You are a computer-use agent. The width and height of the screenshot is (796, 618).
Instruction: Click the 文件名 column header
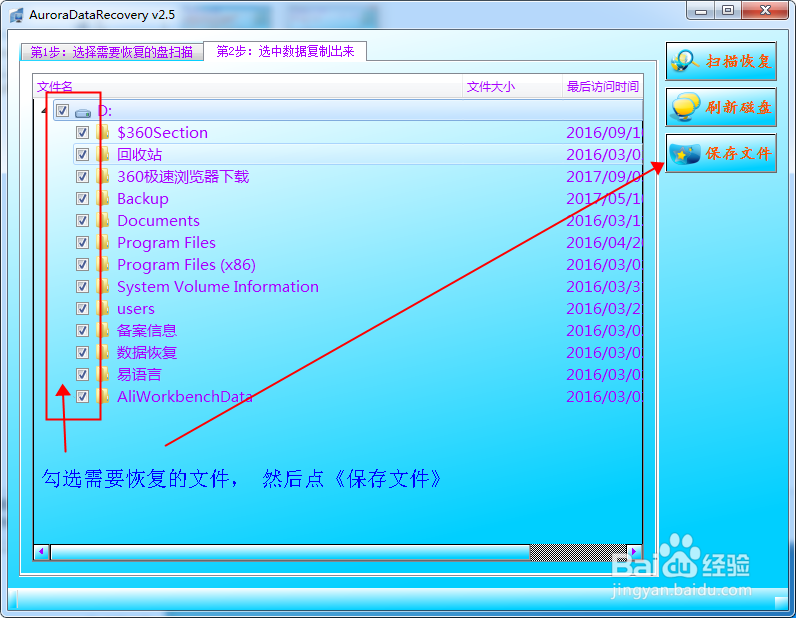(x=248, y=86)
